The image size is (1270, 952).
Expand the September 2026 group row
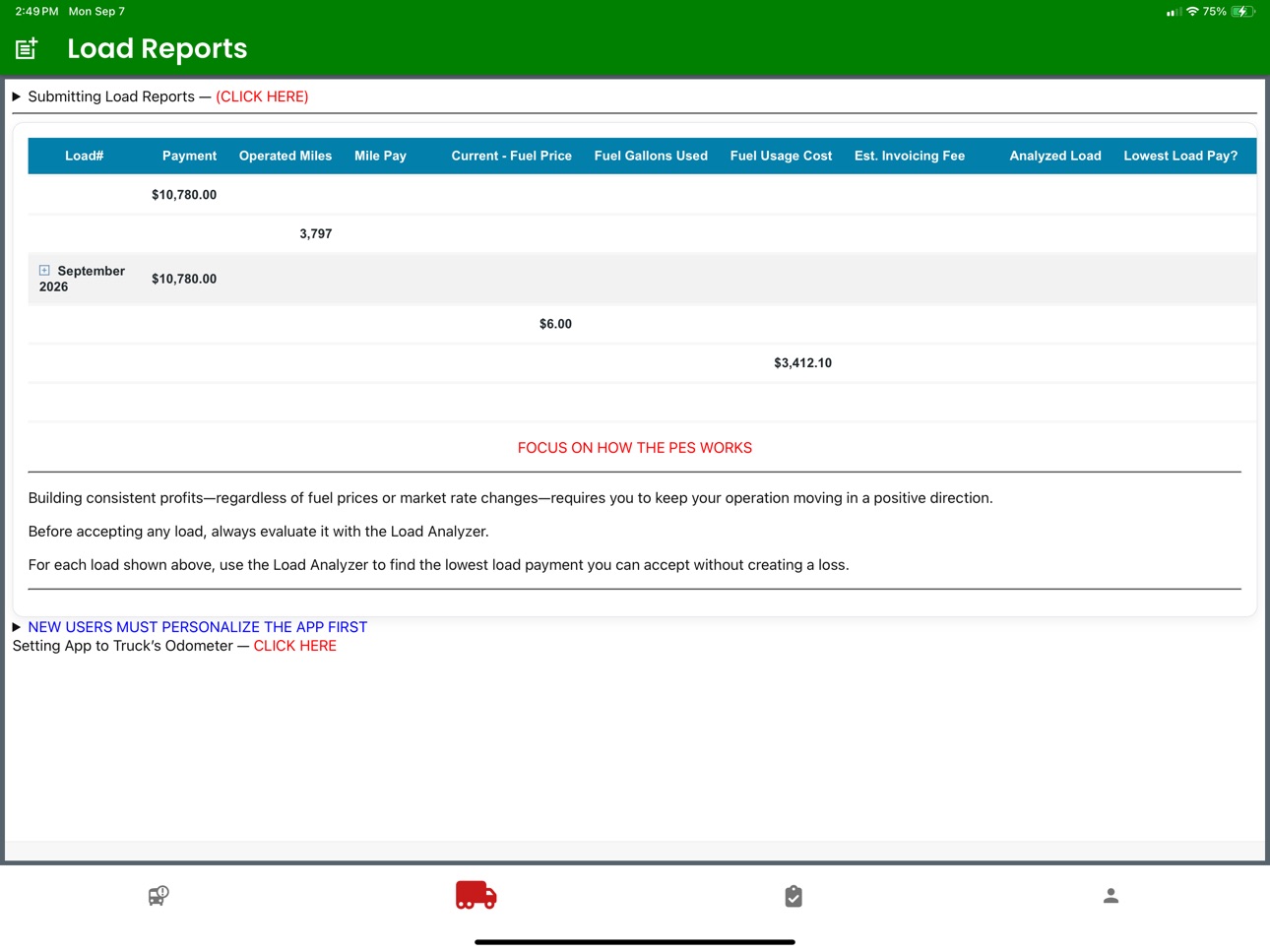tap(44, 270)
